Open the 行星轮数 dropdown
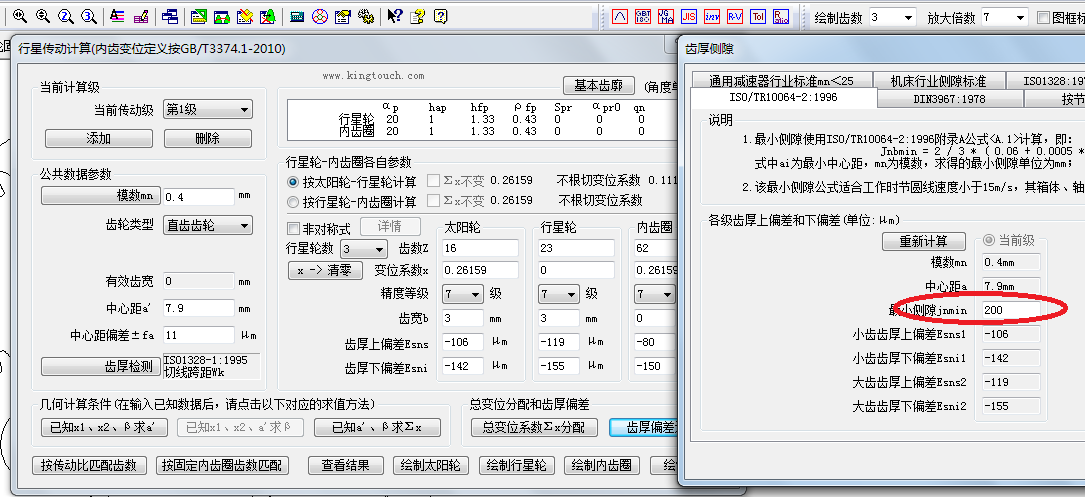1085x497 pixels. (x=364, y=249)
